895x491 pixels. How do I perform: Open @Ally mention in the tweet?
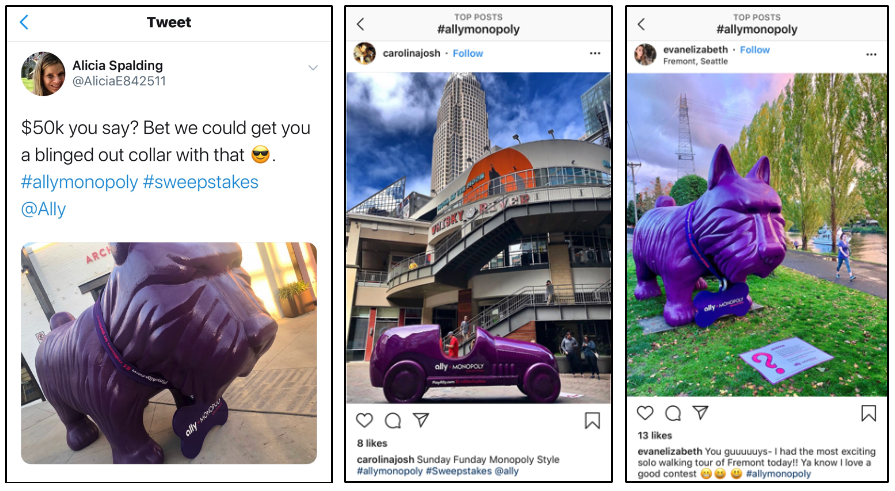click(43, 209)
